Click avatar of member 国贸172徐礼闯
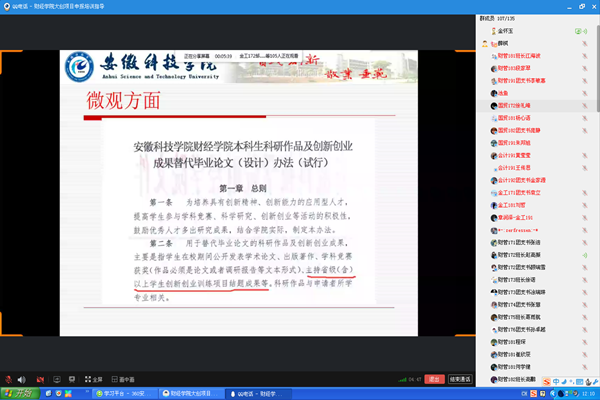 pyautogui.click(x=494, y=105)
